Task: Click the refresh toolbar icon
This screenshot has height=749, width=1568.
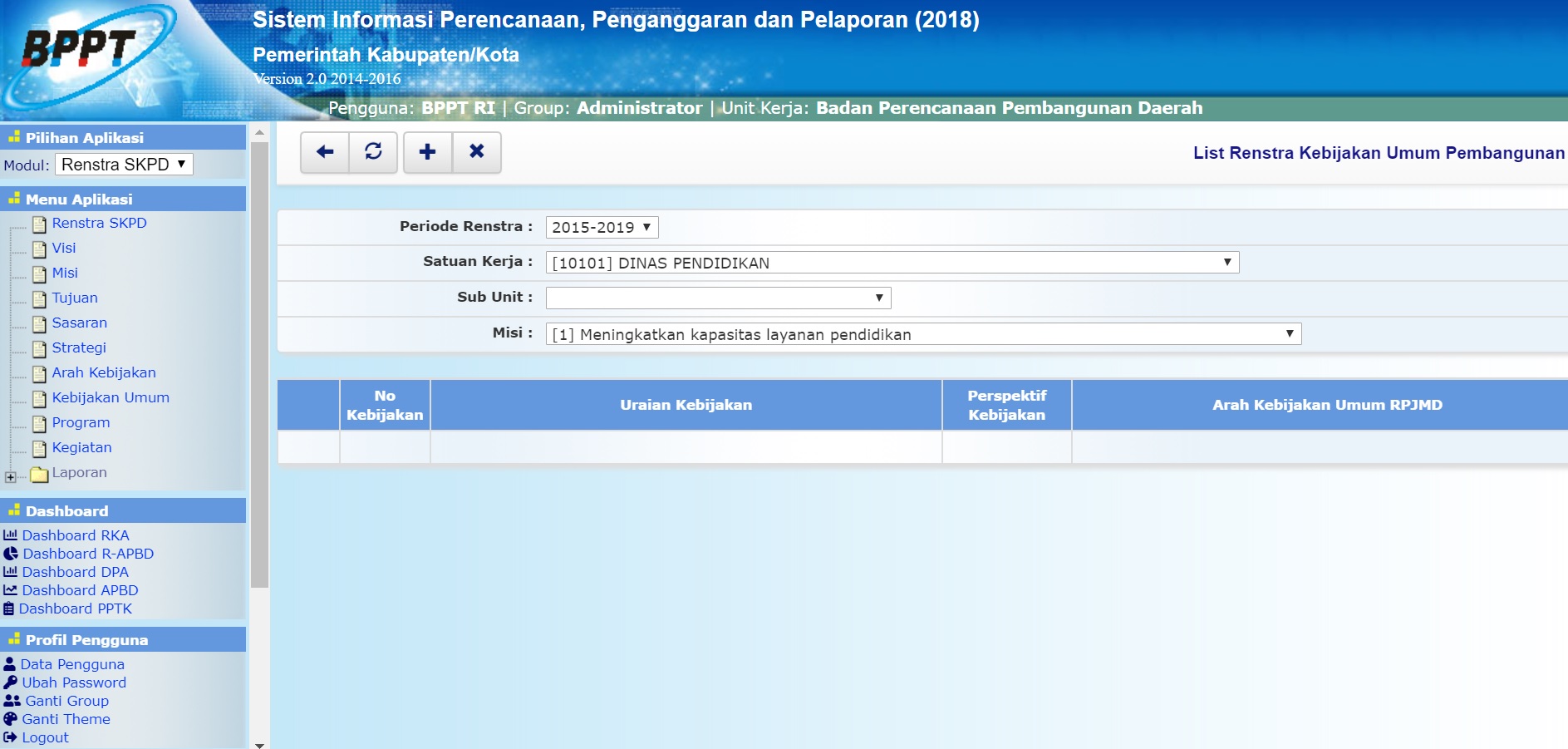Action: [374, 153]
